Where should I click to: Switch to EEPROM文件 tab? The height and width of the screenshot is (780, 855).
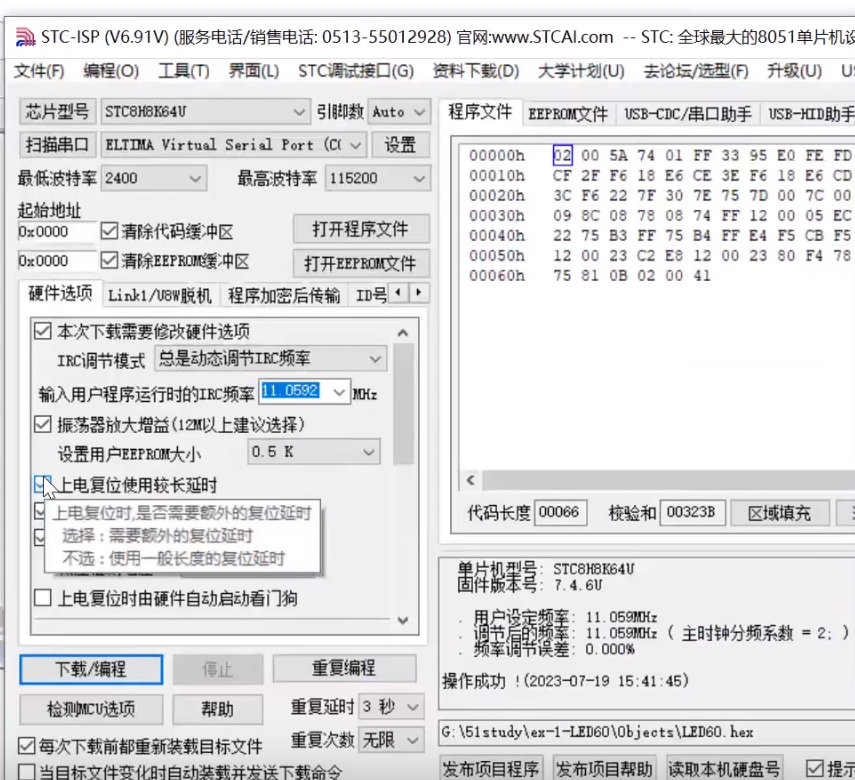pos(568,114)
